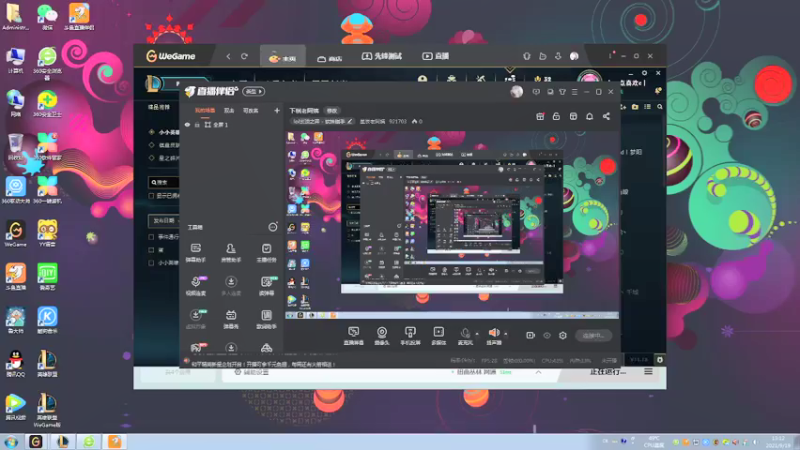This screenshot has height=450, width=800.
Task: Open WeGame's download manager arrow icon
Action: [558, 56]
